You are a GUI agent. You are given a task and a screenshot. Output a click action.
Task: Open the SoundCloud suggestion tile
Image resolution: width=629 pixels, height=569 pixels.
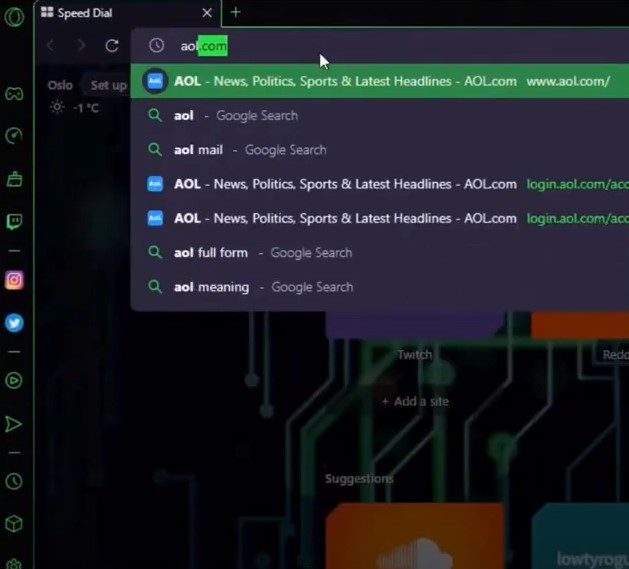click(415, 536)
